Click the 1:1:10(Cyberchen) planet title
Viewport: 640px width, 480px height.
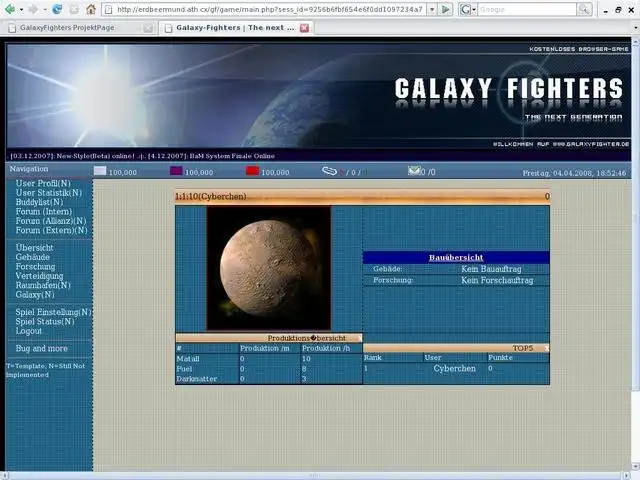211,197
